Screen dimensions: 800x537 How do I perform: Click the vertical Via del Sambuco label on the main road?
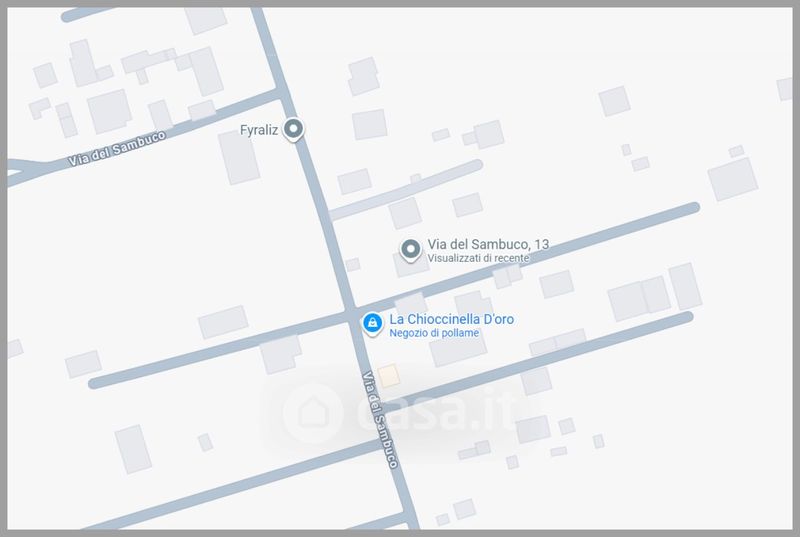[380, 420]
